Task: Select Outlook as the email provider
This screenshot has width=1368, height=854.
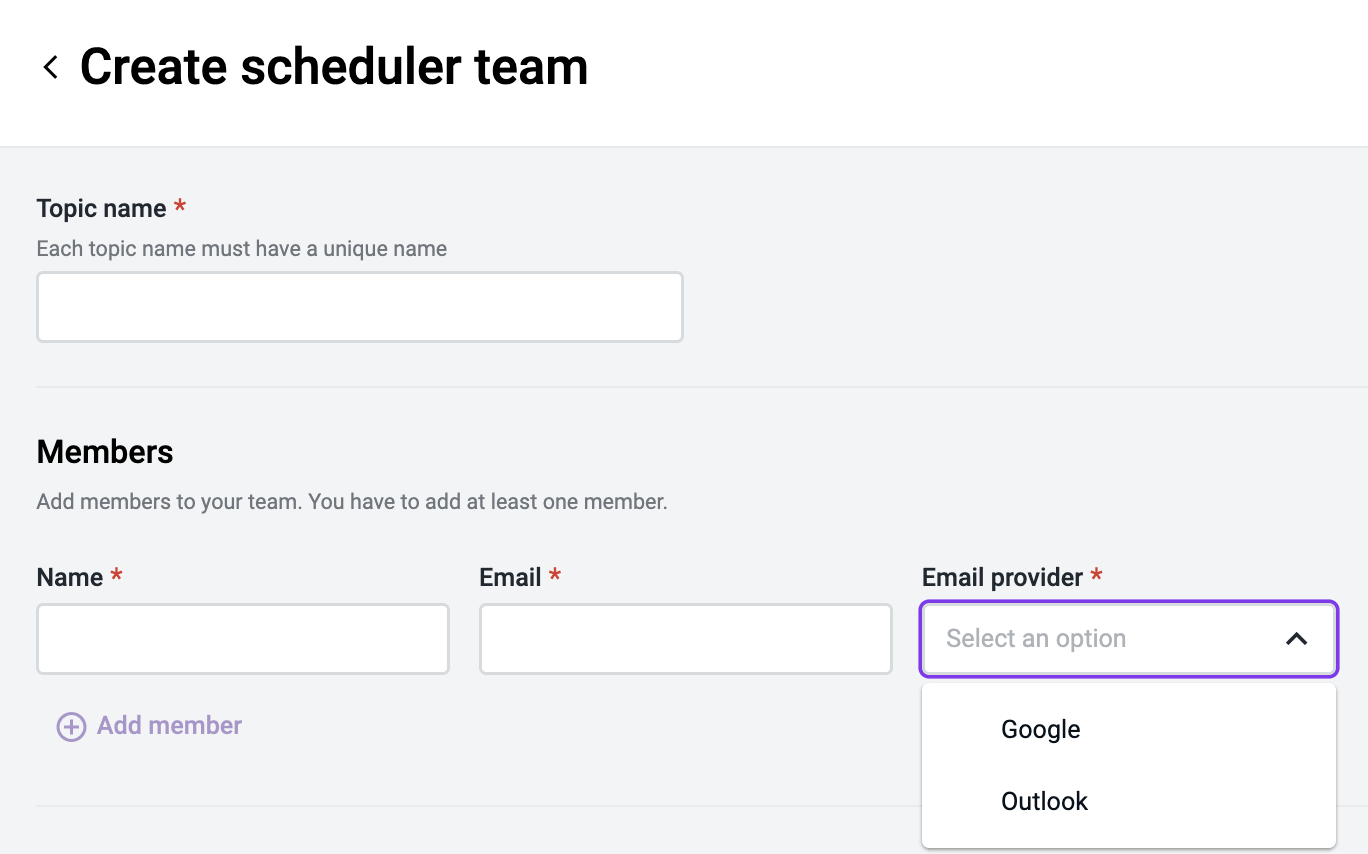Action: tap(1044, 801)
